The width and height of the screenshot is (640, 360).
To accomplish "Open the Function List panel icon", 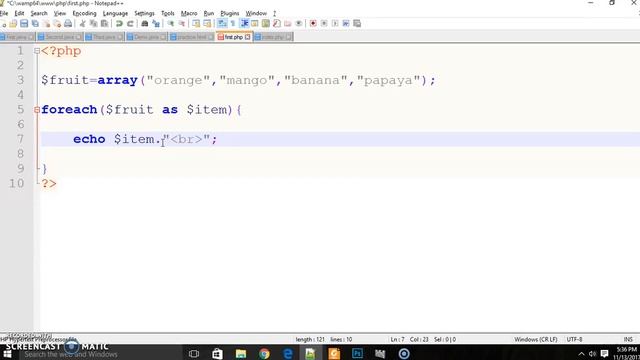I will click(277, 24).
